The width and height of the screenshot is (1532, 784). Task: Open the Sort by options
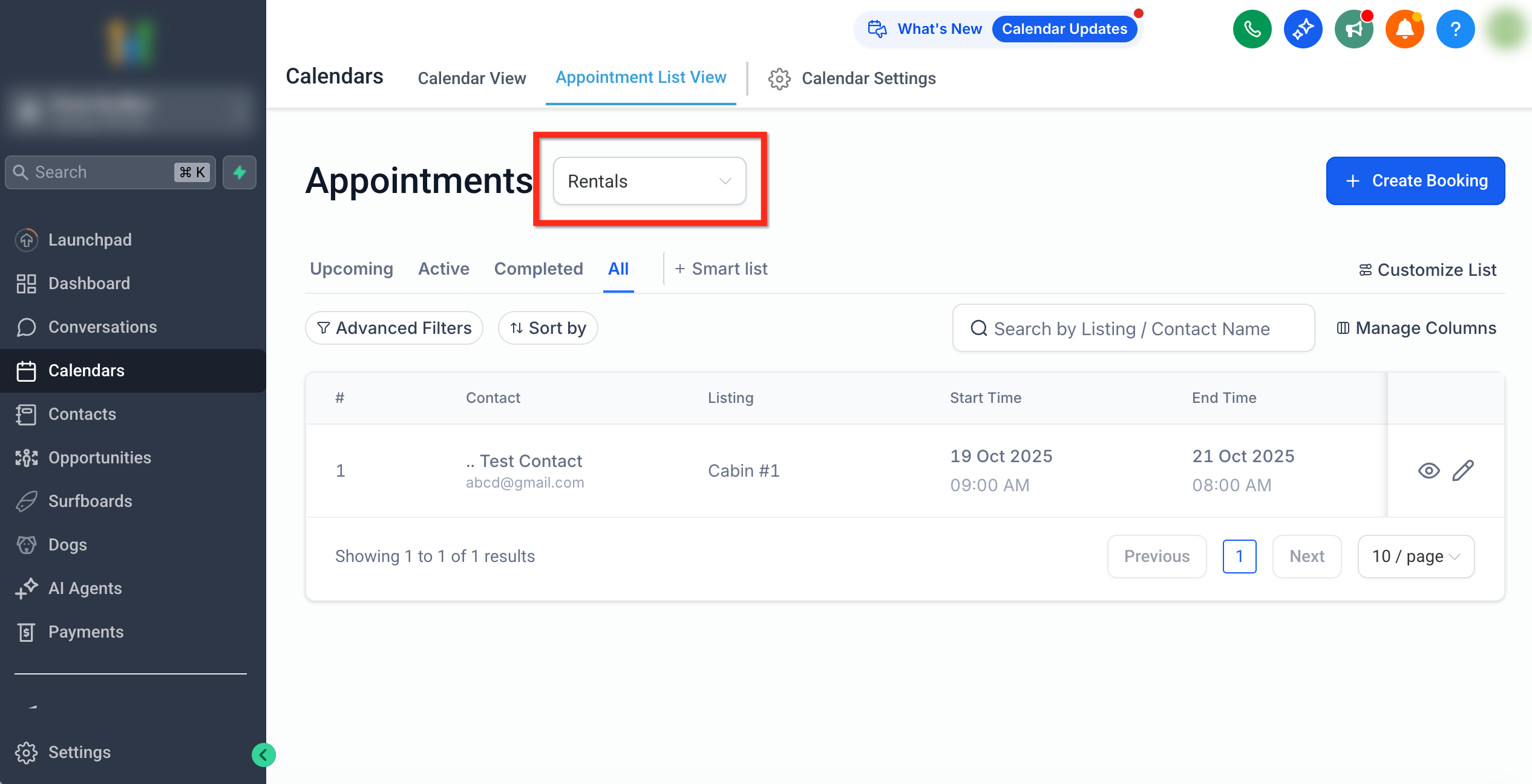point(548,328)
